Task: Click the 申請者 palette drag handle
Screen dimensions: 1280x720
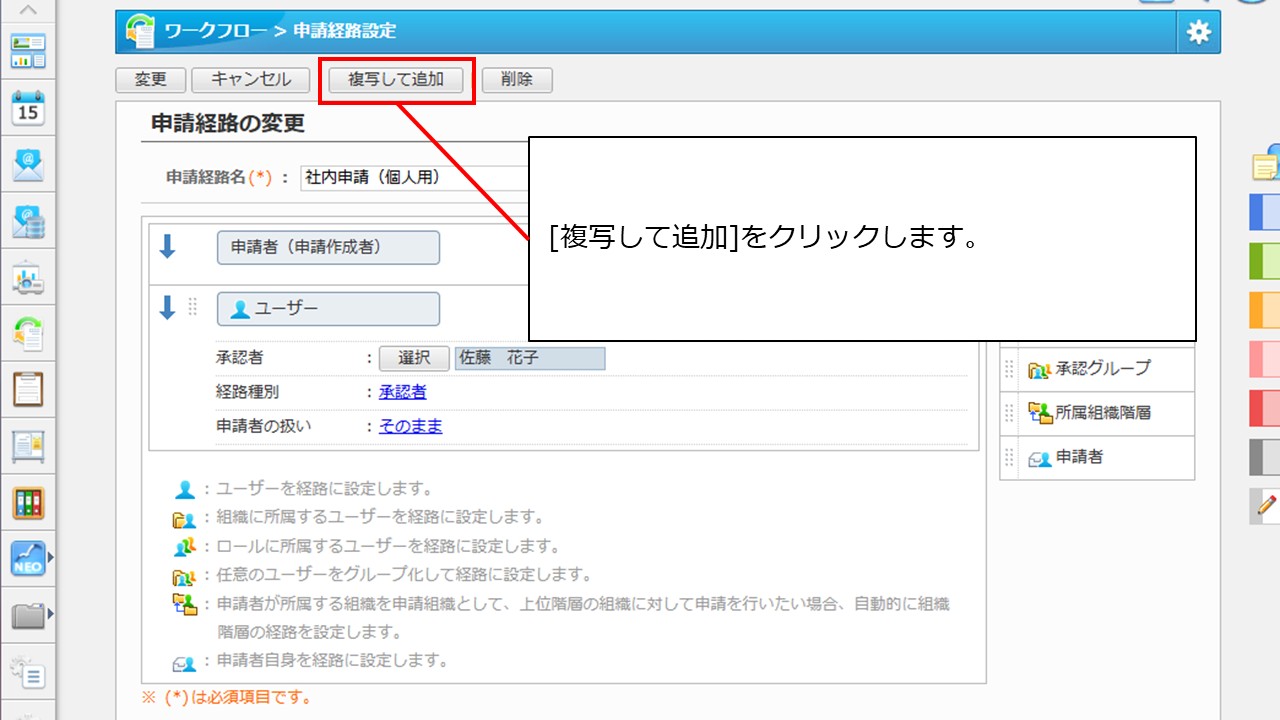Action: 1009,457
